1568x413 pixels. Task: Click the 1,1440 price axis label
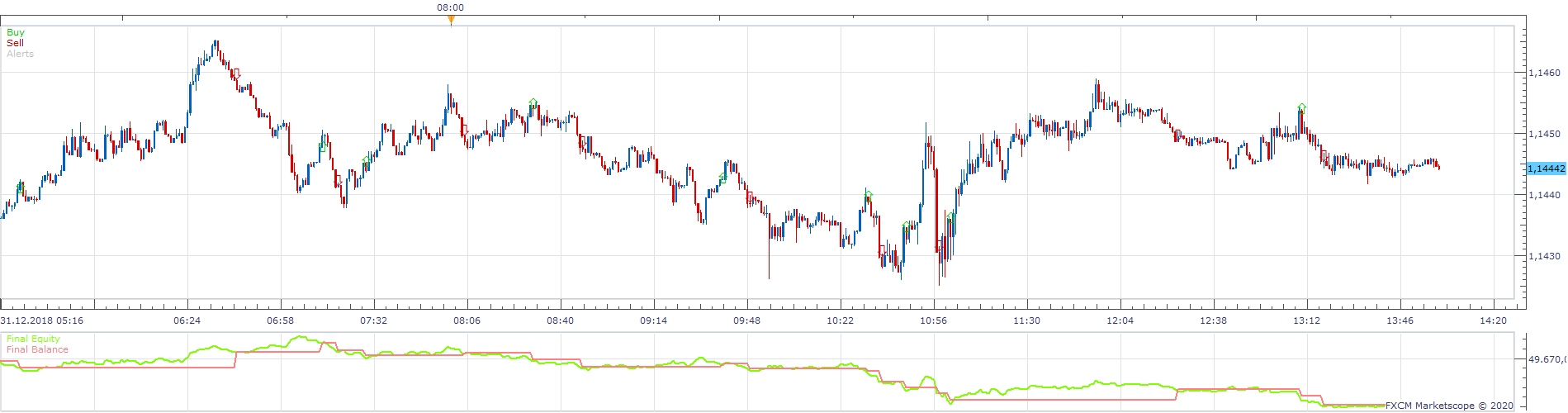(1544, 195)
